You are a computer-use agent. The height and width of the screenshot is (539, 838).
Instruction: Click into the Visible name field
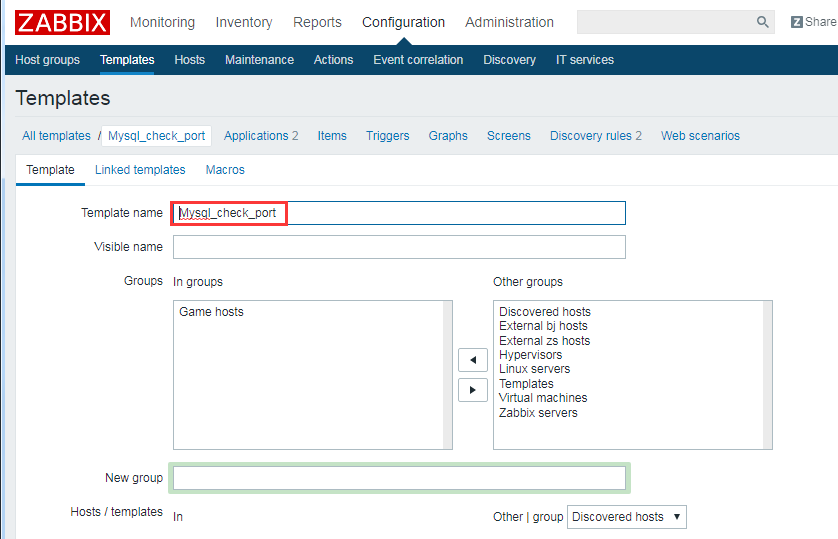399,247
